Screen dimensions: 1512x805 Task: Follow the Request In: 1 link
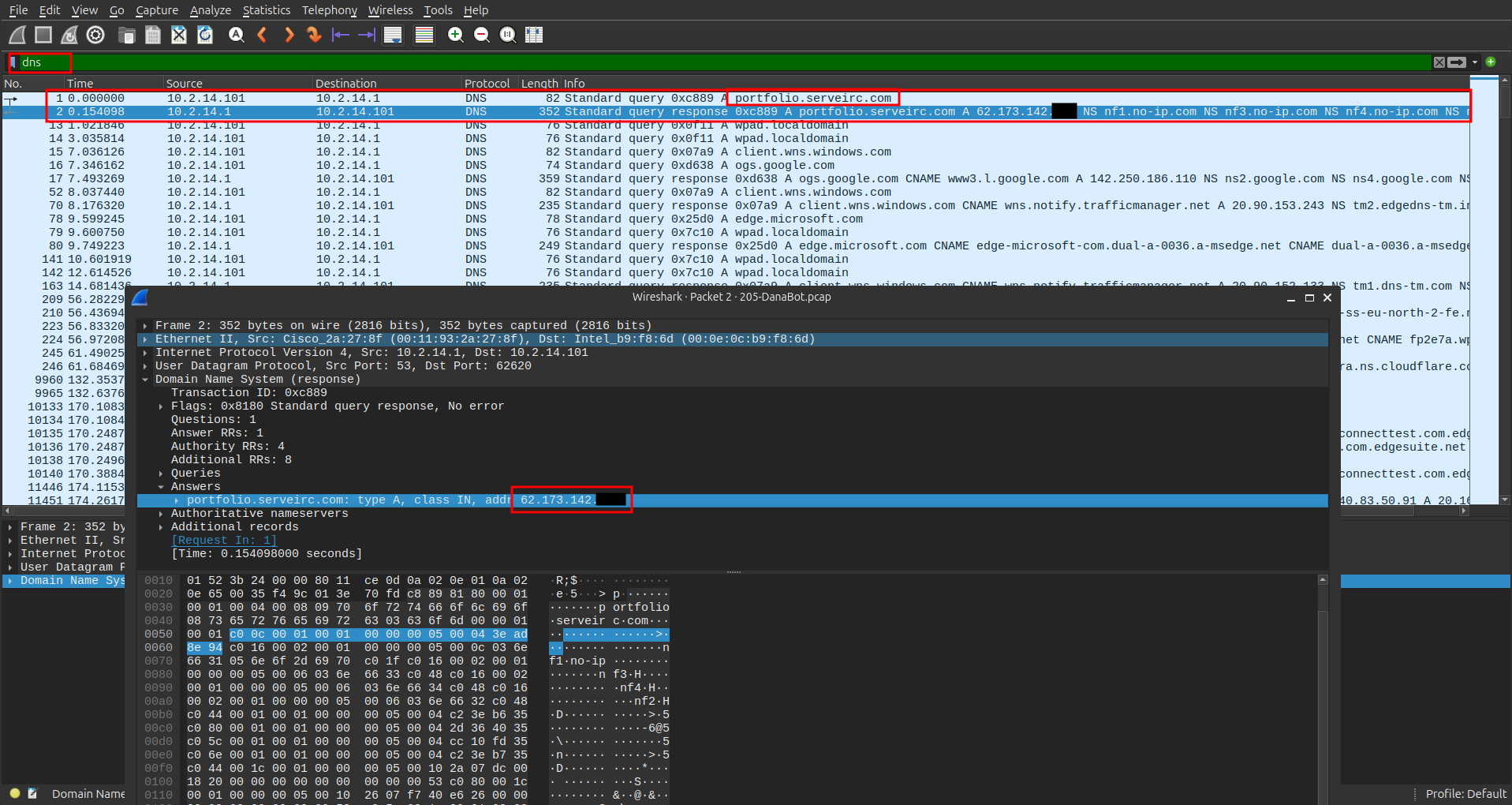[x=224, y=540]
